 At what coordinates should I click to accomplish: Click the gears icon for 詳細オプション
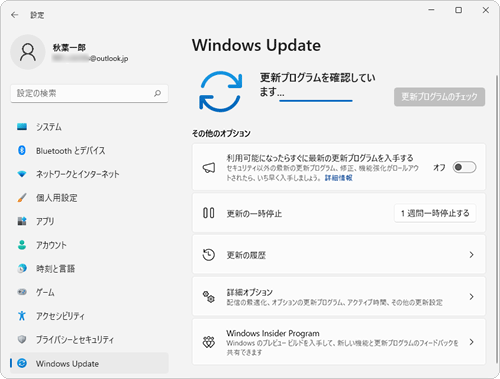coord(209,297)
